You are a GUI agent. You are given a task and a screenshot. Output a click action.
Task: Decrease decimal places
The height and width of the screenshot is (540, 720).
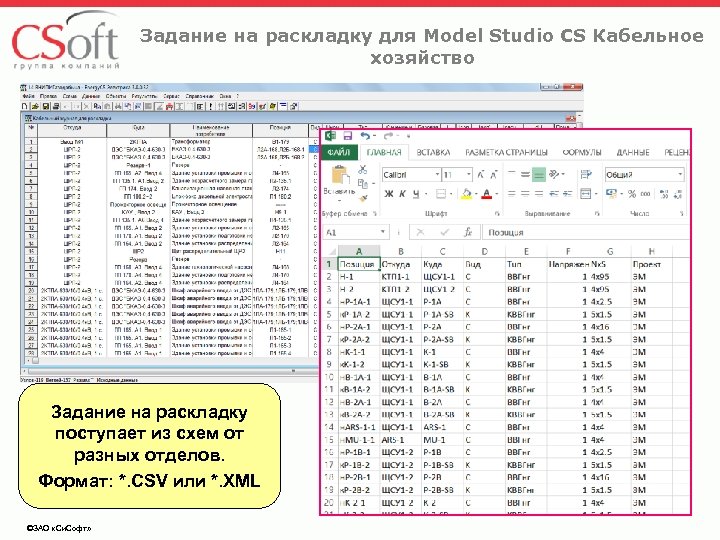click(678, 194)
